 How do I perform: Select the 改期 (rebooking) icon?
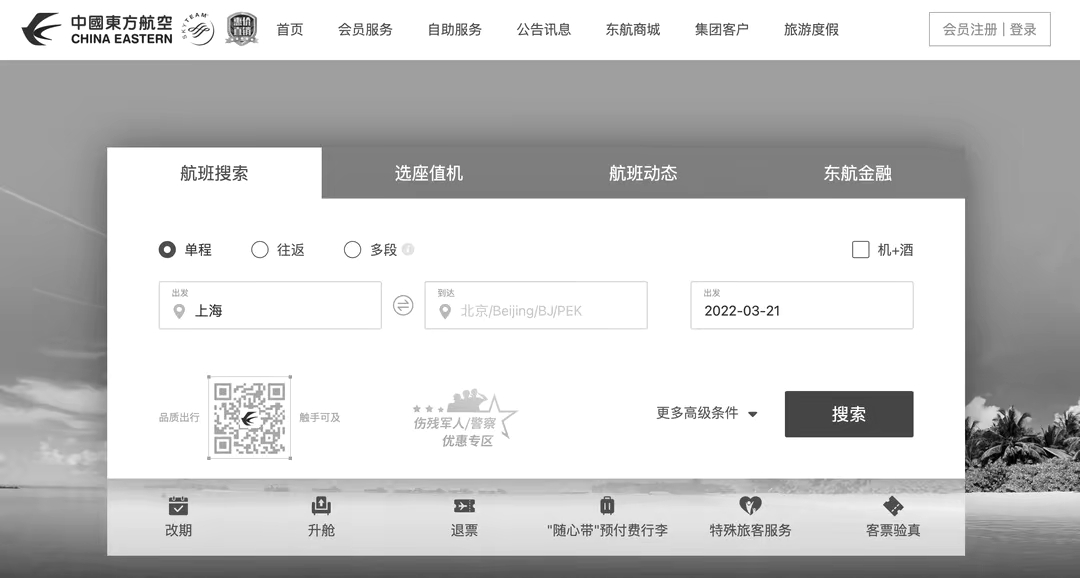tap(178, 508)
